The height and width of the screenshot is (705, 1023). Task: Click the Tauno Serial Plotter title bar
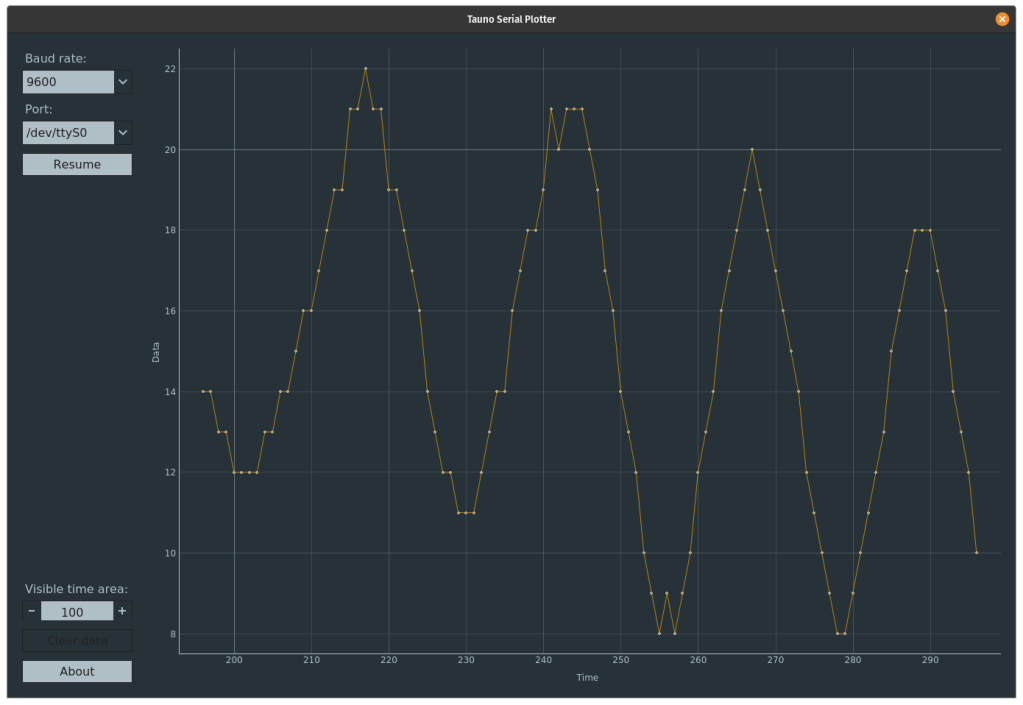pos(511,18)
